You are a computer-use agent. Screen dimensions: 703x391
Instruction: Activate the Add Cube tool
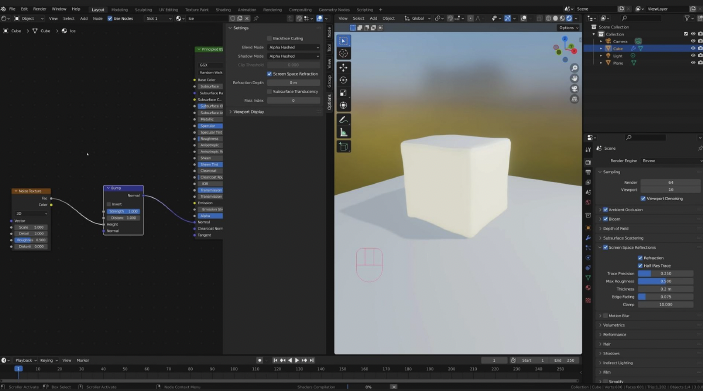tap(343, 147)
